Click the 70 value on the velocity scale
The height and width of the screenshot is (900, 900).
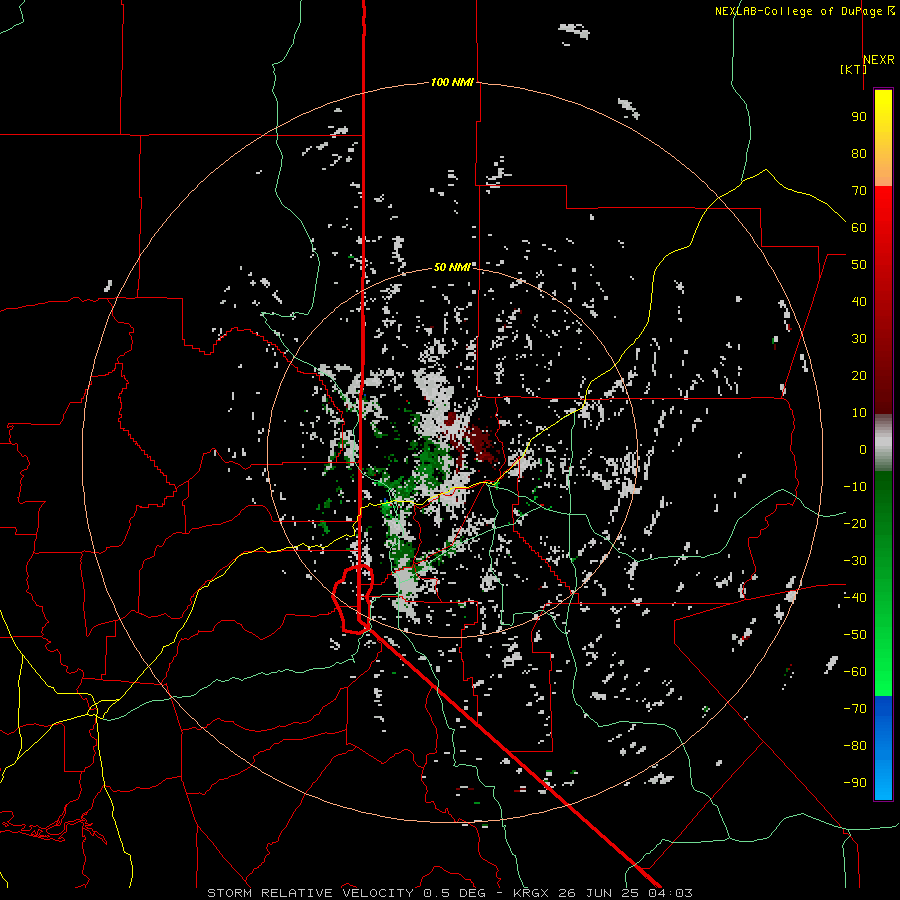pyautogui.click(x=859, y=191)
